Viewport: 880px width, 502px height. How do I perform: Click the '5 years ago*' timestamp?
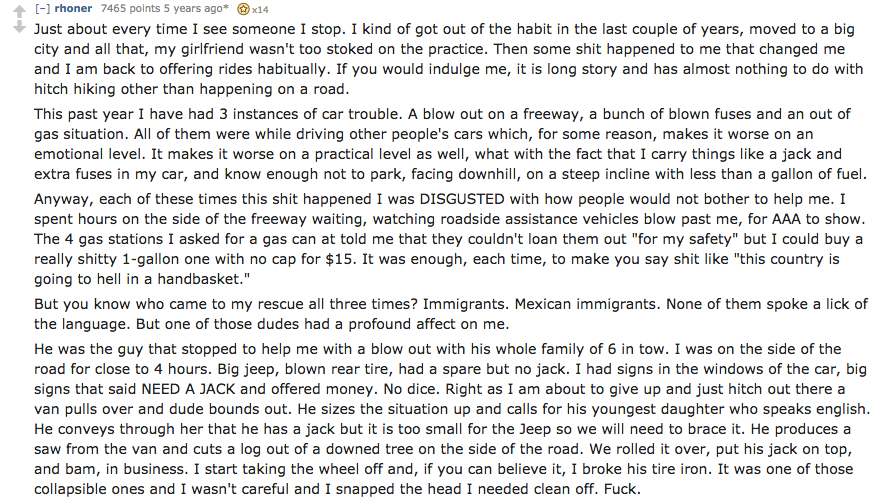[x=191, y=8]
